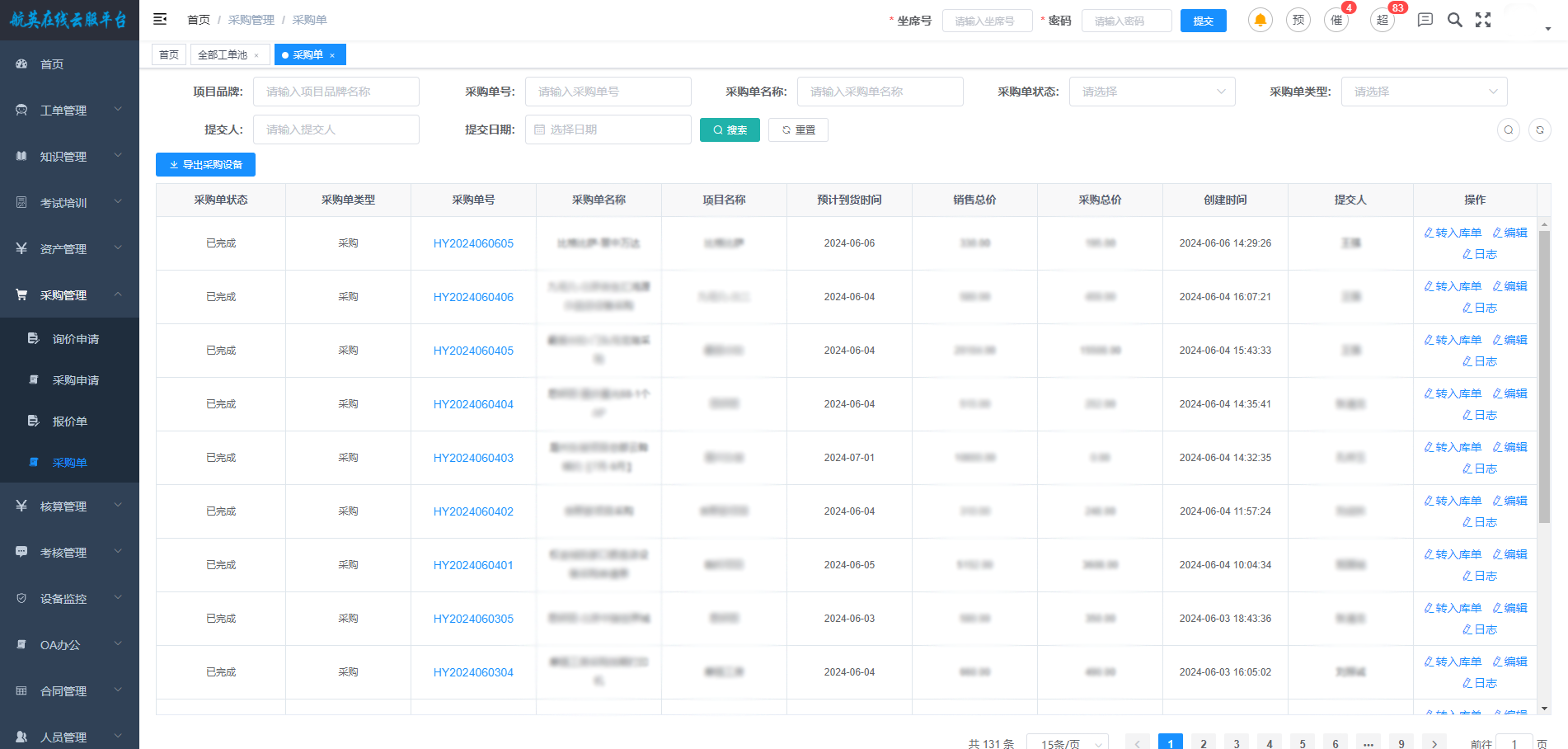Click the 提交日期 date picker field

point(608,130)
